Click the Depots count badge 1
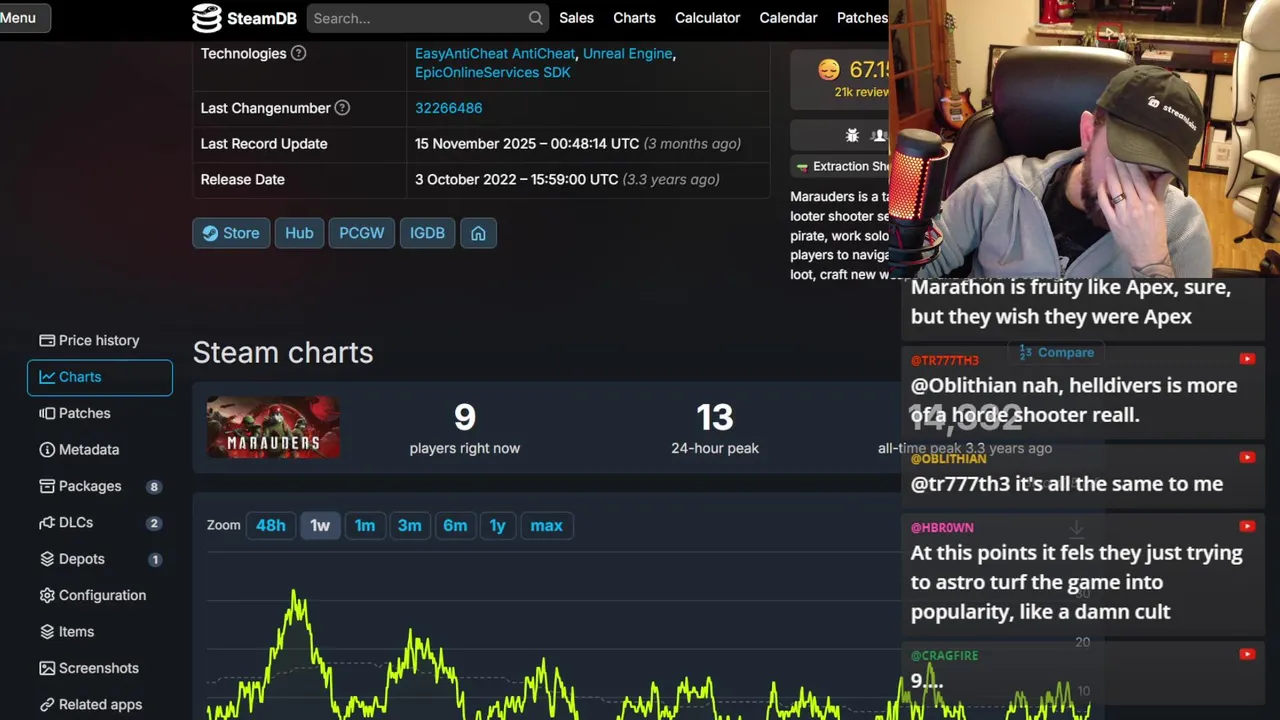 pyautogui.click(x=155, y=559)
